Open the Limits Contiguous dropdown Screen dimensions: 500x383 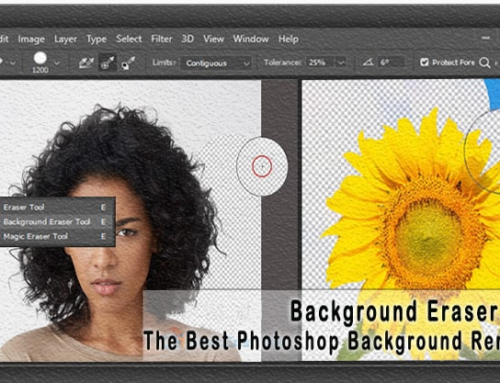tap(216, 63)
